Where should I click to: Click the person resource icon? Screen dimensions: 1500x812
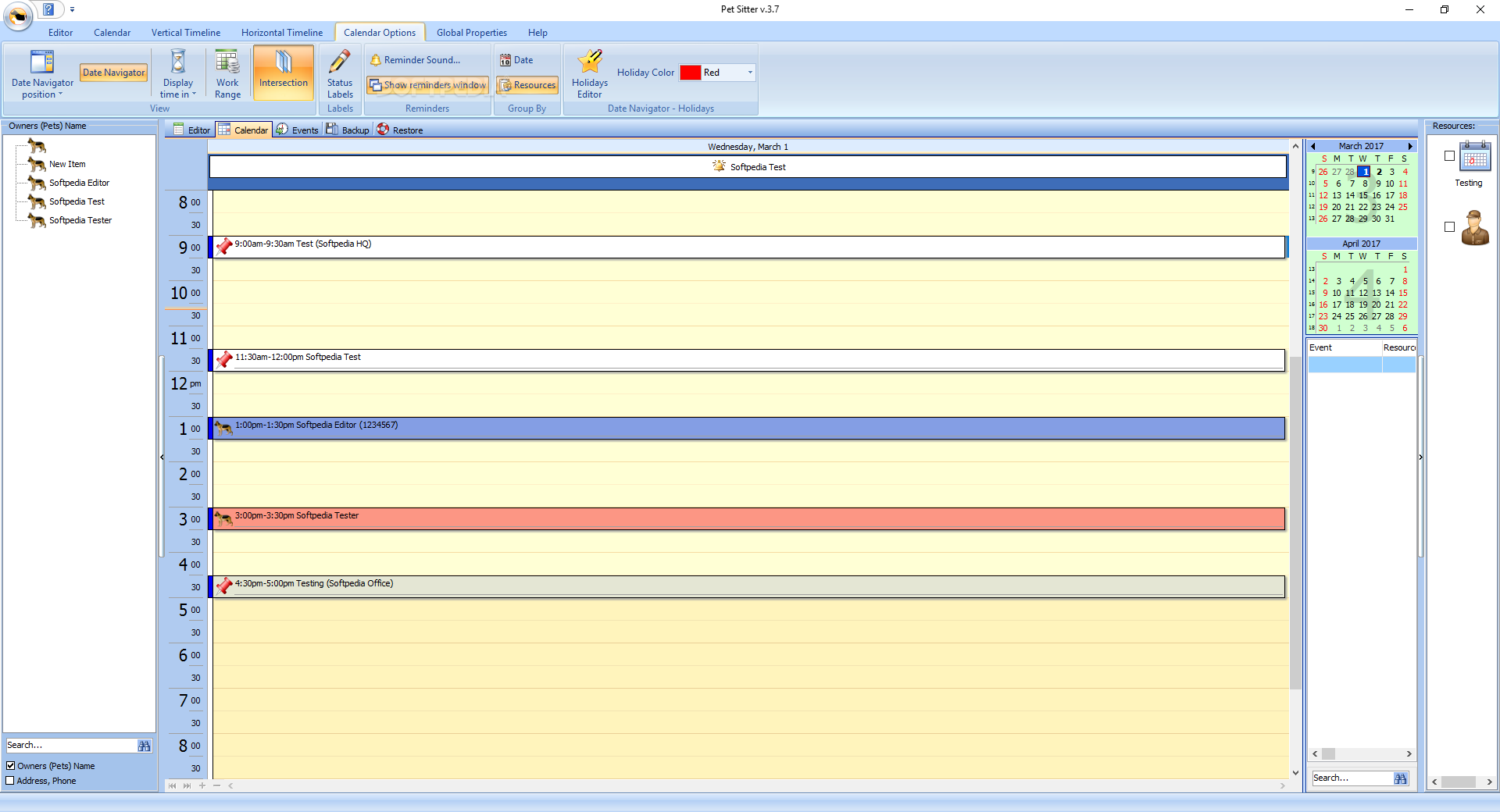(x=1475, y=228)
